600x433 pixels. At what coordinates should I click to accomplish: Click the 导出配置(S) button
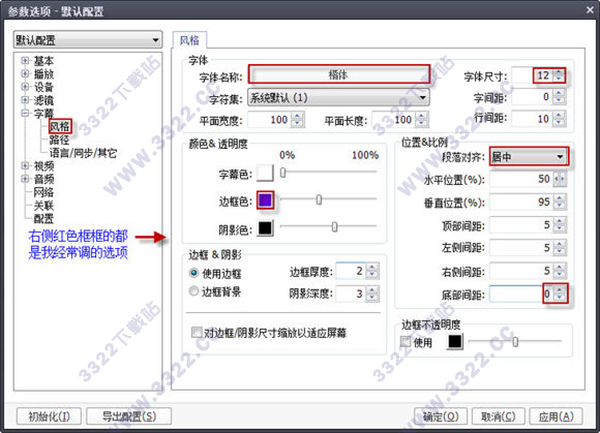point(129,416)
